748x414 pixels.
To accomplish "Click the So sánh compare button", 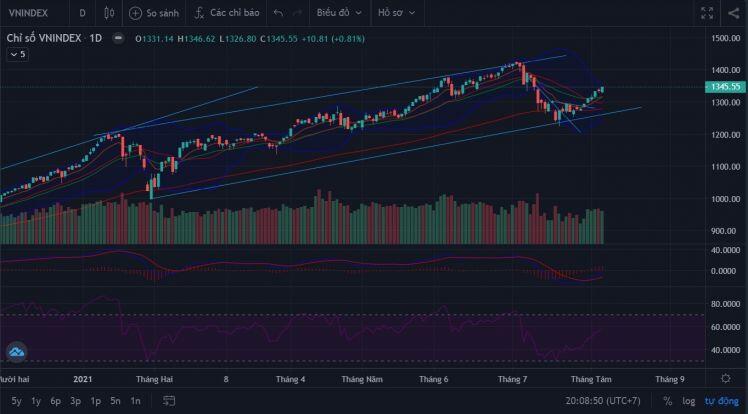I will click(154, 13).
